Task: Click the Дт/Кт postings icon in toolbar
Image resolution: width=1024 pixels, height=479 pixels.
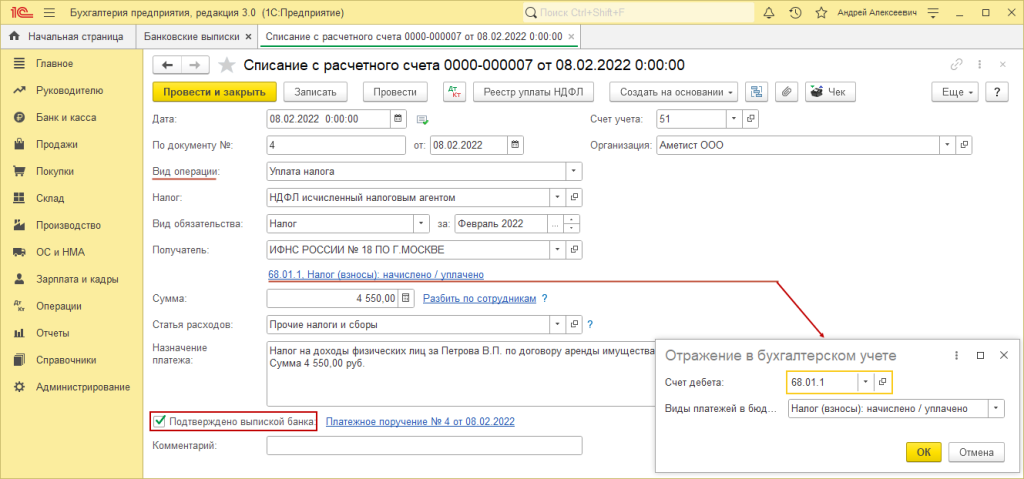Action: point(454,92)
